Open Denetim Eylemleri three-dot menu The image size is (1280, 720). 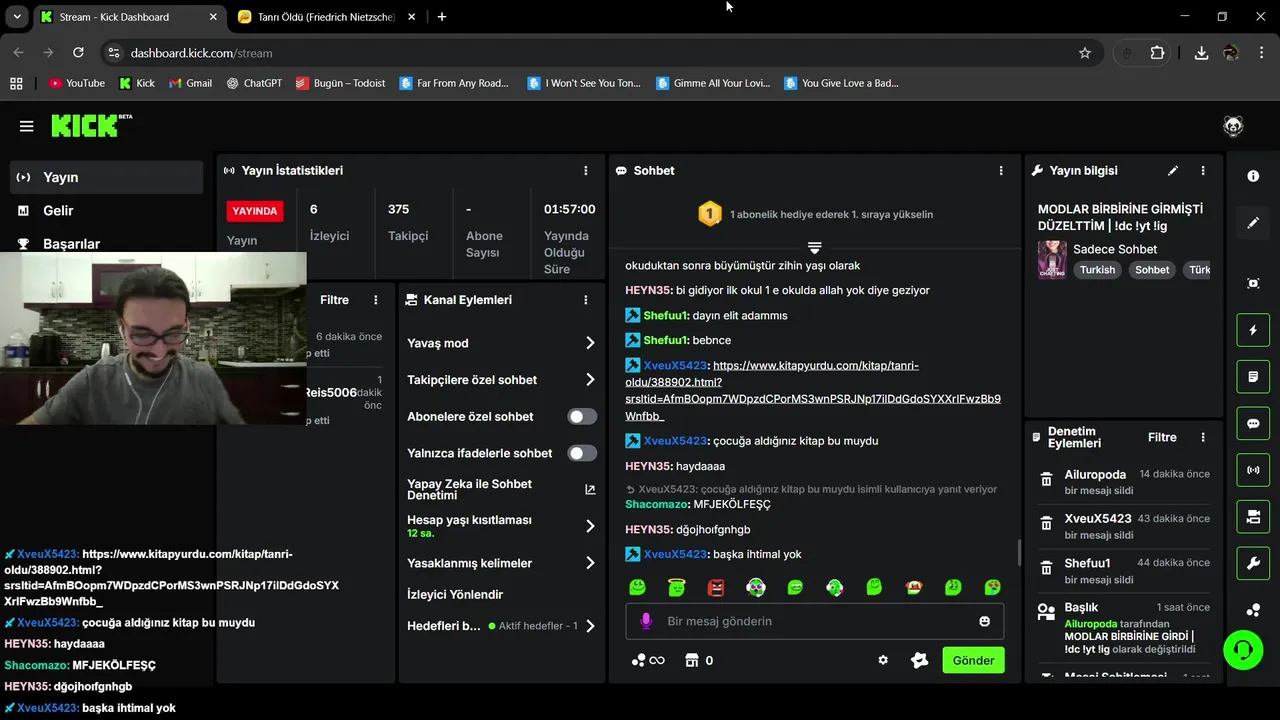click(x=1203, y=437)
